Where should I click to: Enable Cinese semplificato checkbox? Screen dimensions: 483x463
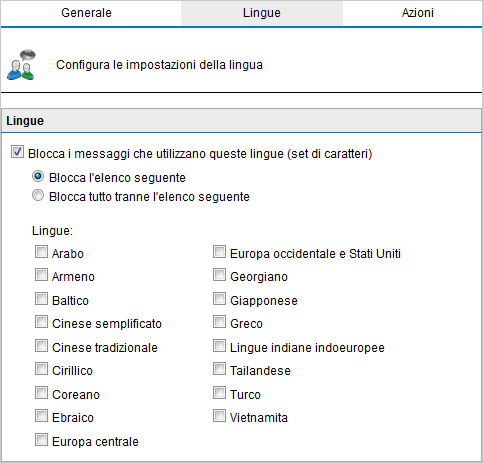(41, 322)
